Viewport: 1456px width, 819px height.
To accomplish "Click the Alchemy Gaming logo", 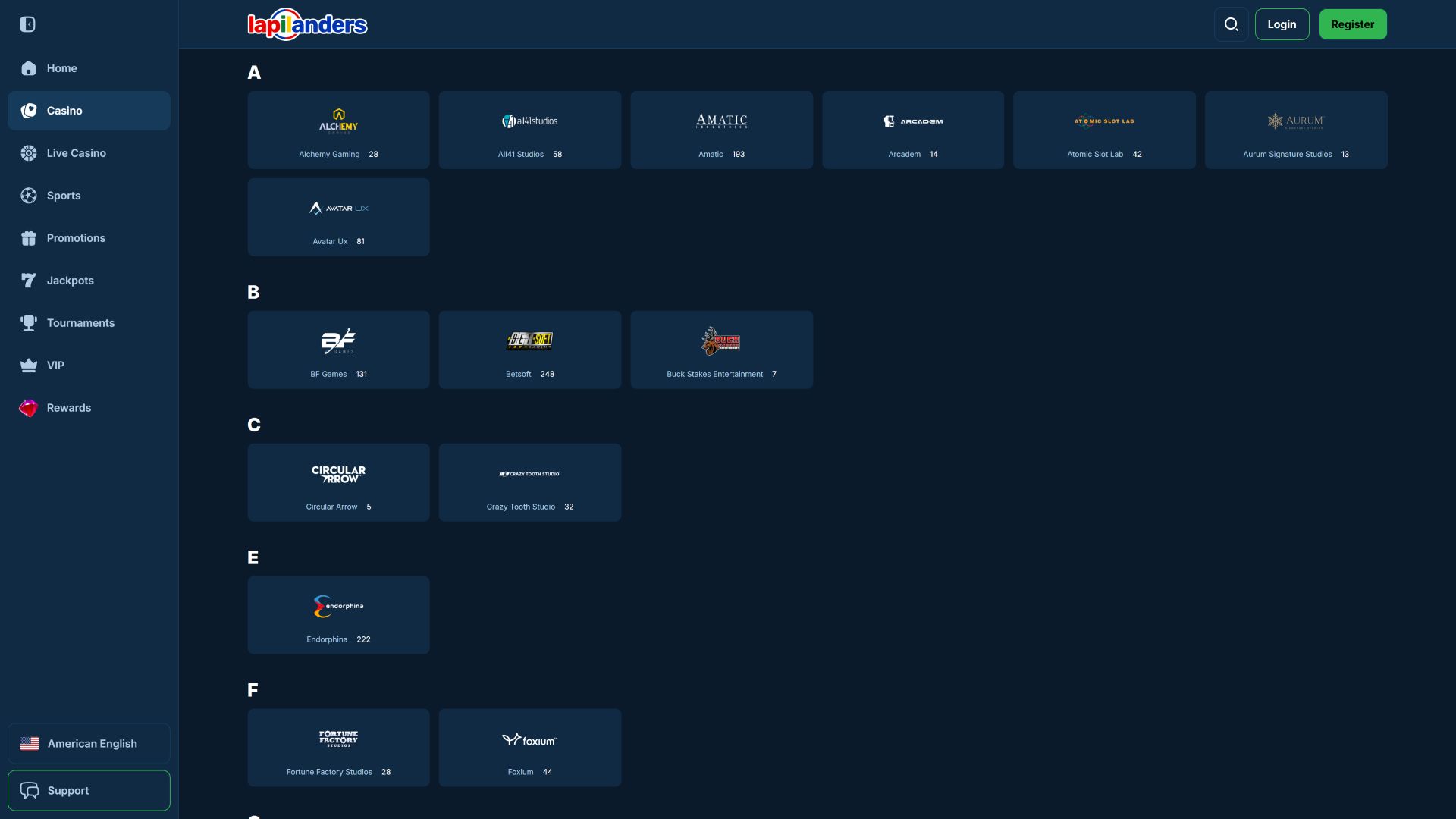I will 338,121.
